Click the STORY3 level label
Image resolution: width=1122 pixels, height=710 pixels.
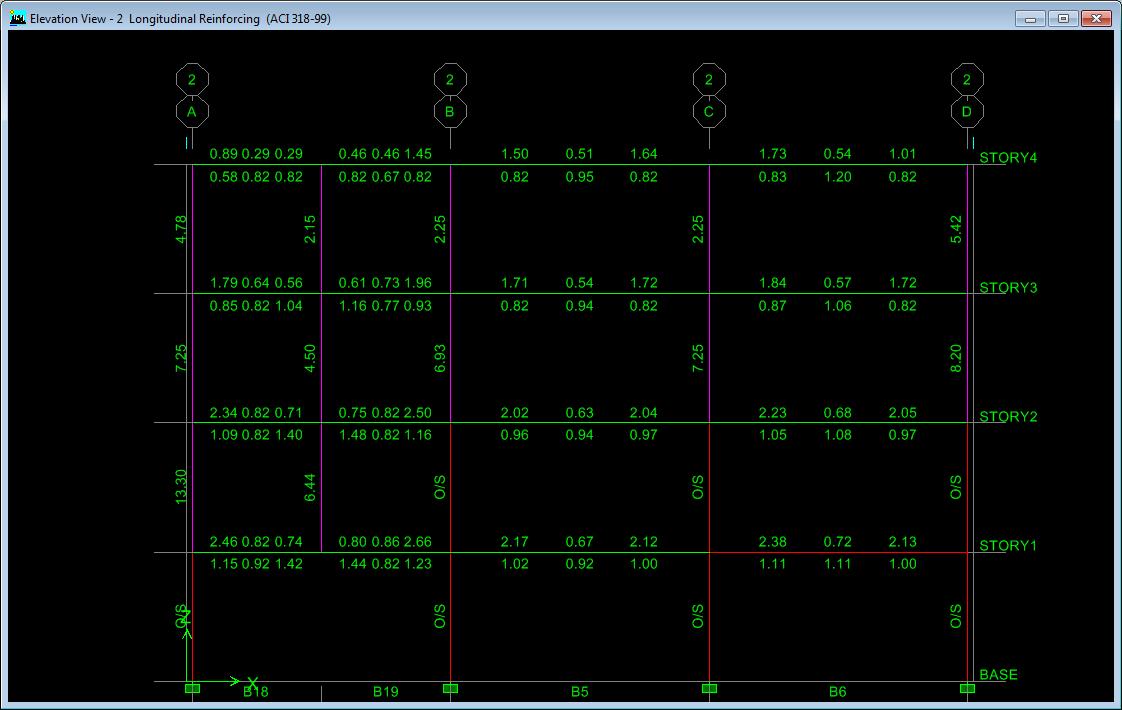pos(1008,288)
